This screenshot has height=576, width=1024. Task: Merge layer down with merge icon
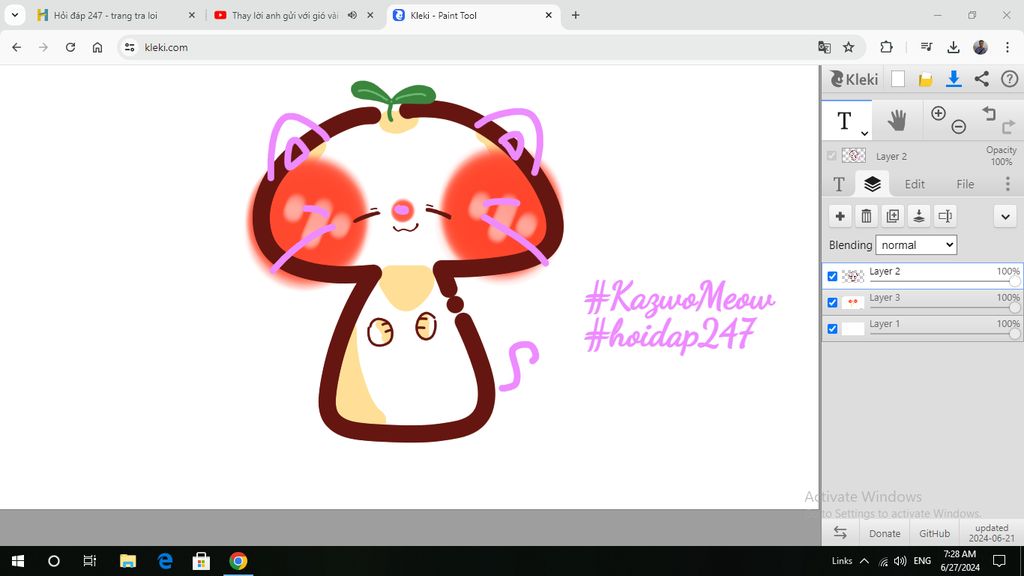918,216
